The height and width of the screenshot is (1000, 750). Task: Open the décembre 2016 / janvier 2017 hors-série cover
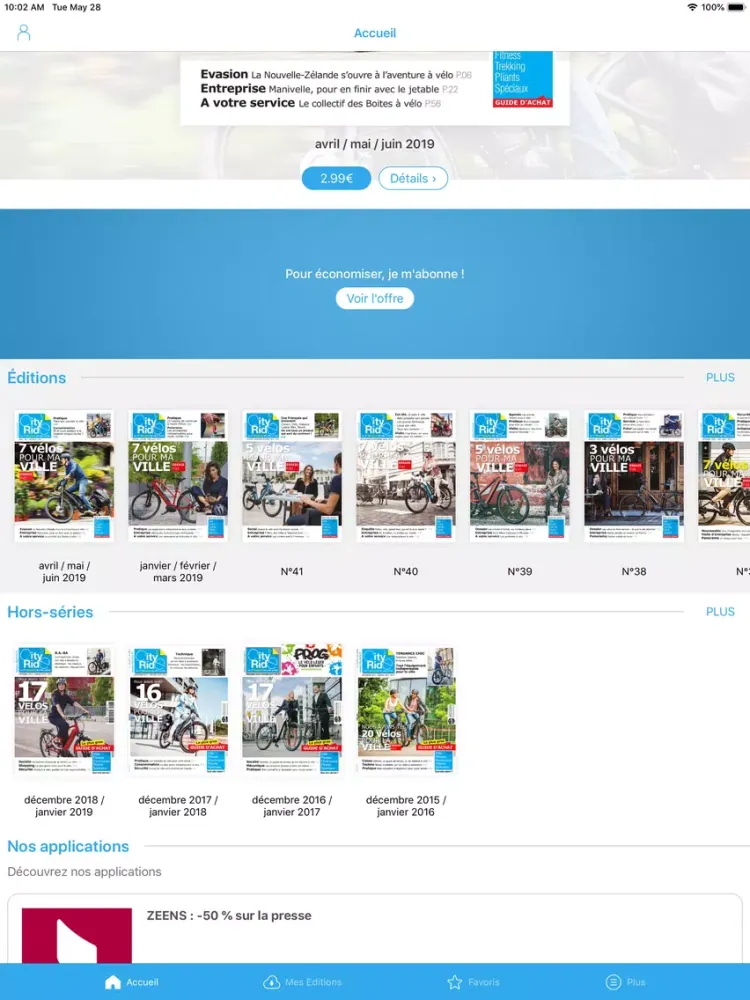(x=292, y=710)
